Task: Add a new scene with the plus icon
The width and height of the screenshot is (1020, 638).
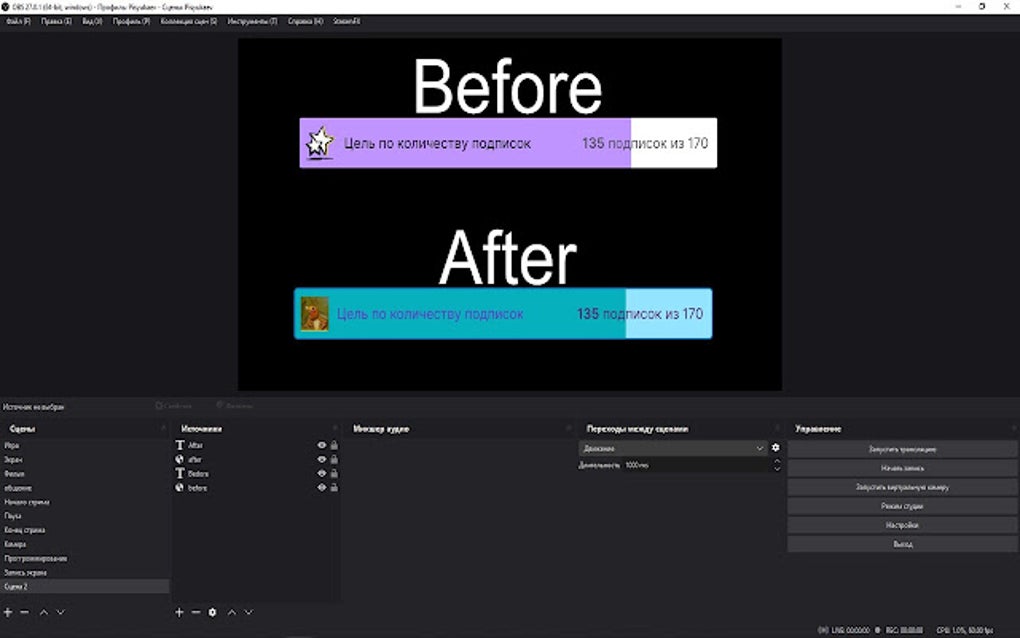Action: coord(6,612)
